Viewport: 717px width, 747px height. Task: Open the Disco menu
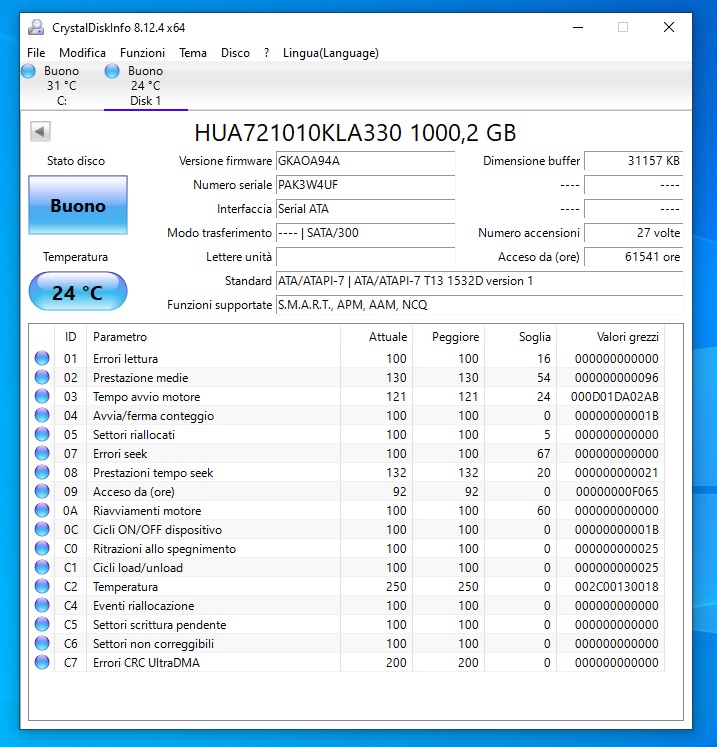click(235, 53)
